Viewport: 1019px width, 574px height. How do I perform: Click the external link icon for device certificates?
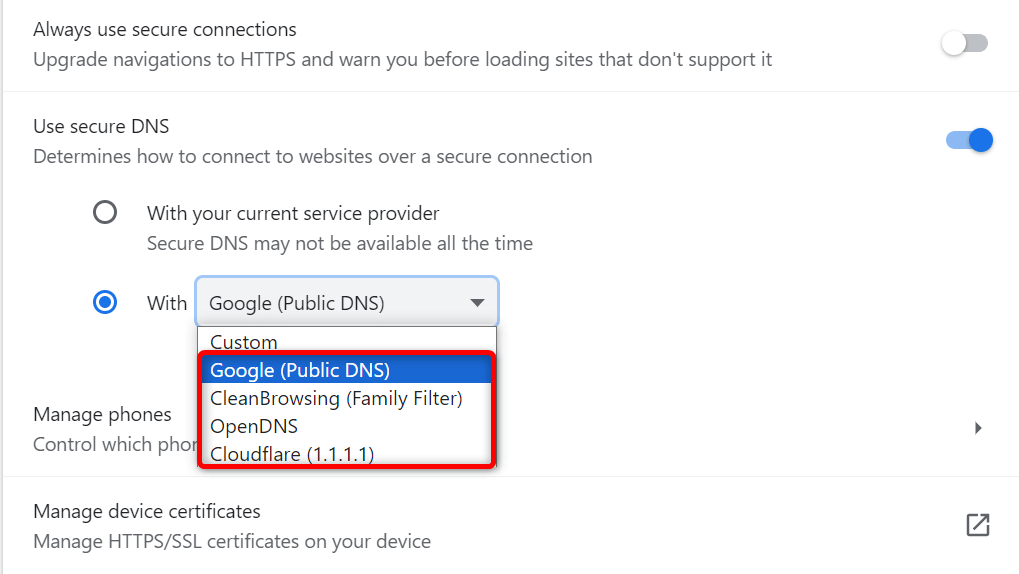click(x=977, y=525)
